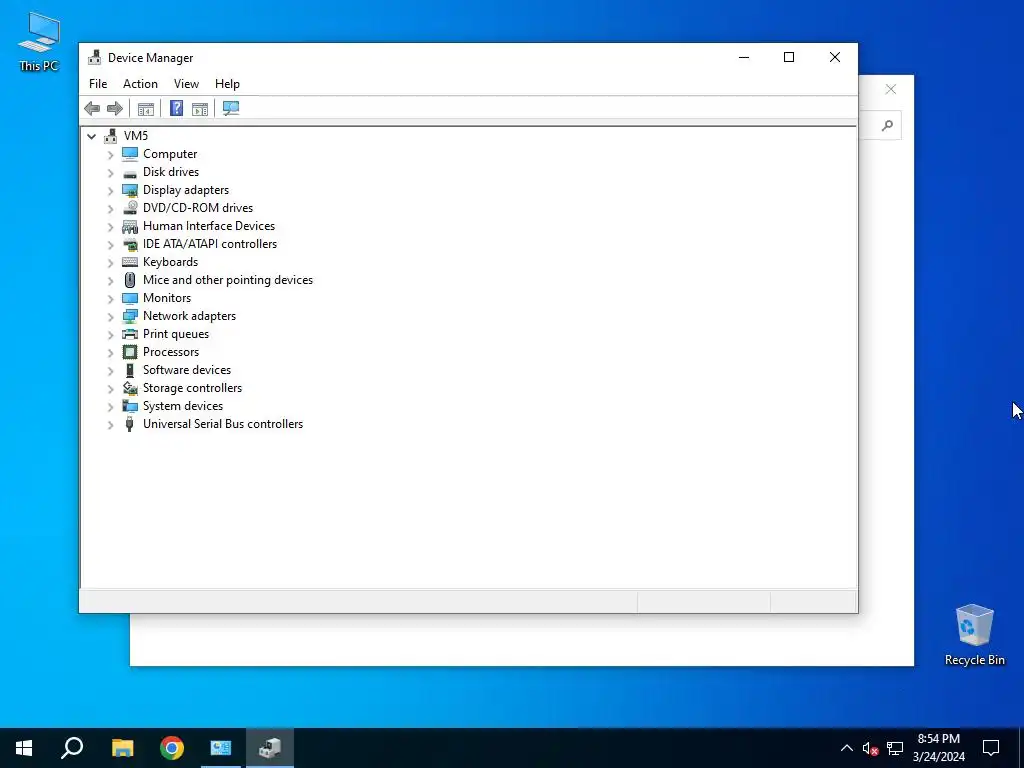Expand the Print queues category
The height and width of the screenshot is (768, 1024).
click(x=110, y=334)
